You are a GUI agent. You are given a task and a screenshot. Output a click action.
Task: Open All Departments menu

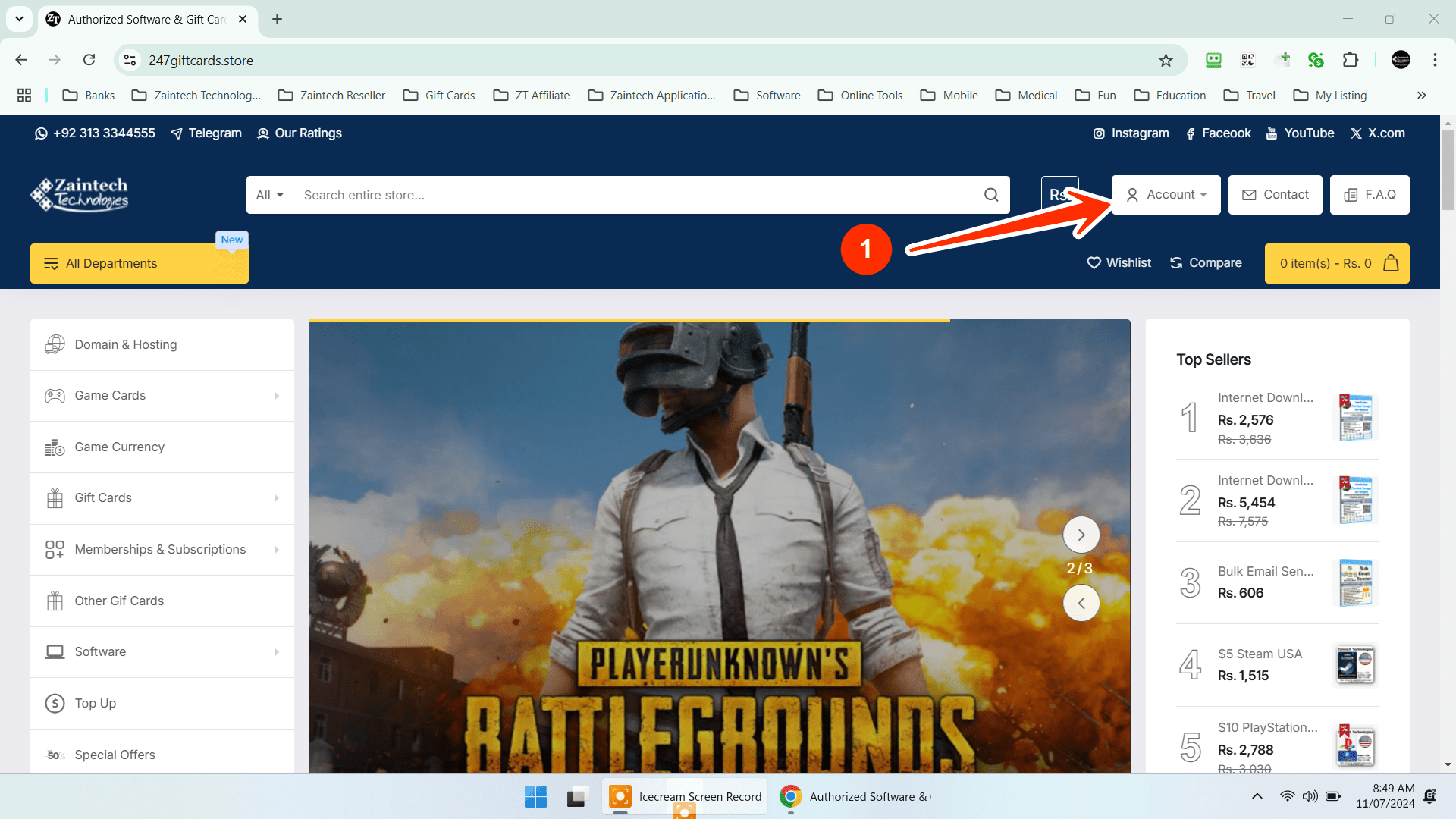click(x=139, y=263)
